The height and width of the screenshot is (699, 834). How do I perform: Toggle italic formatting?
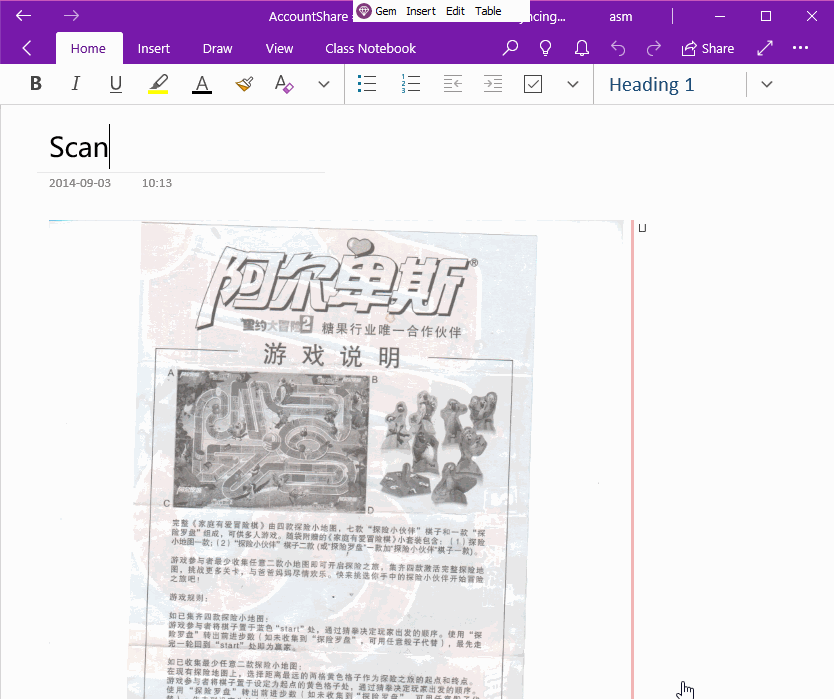[76, 84]
